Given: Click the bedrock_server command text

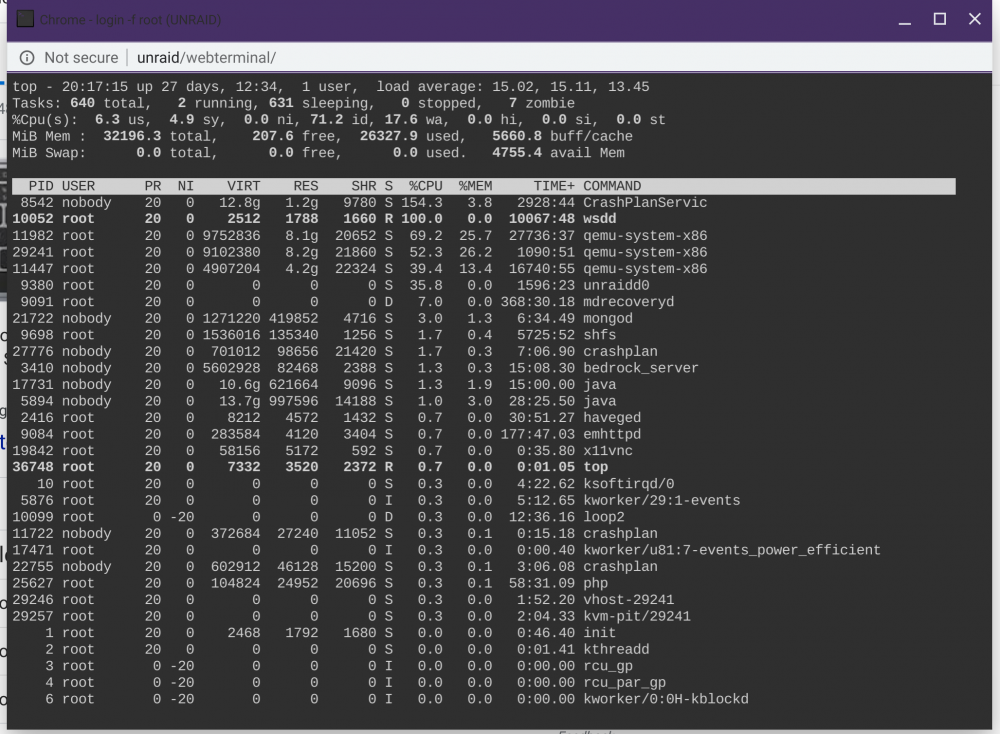Looking at the screenshot, I should click(641, 368).
